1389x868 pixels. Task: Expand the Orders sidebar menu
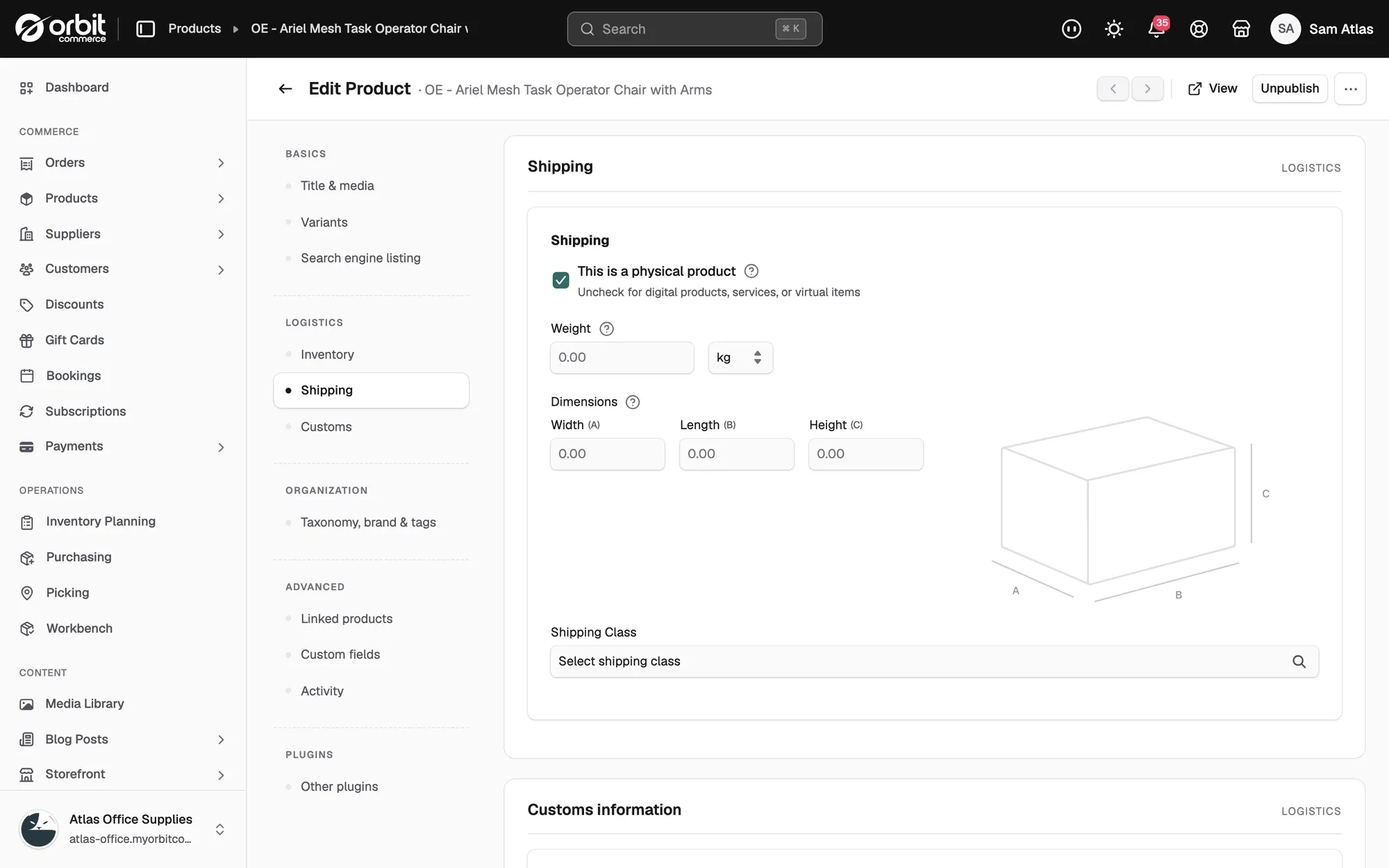[221, 163]
